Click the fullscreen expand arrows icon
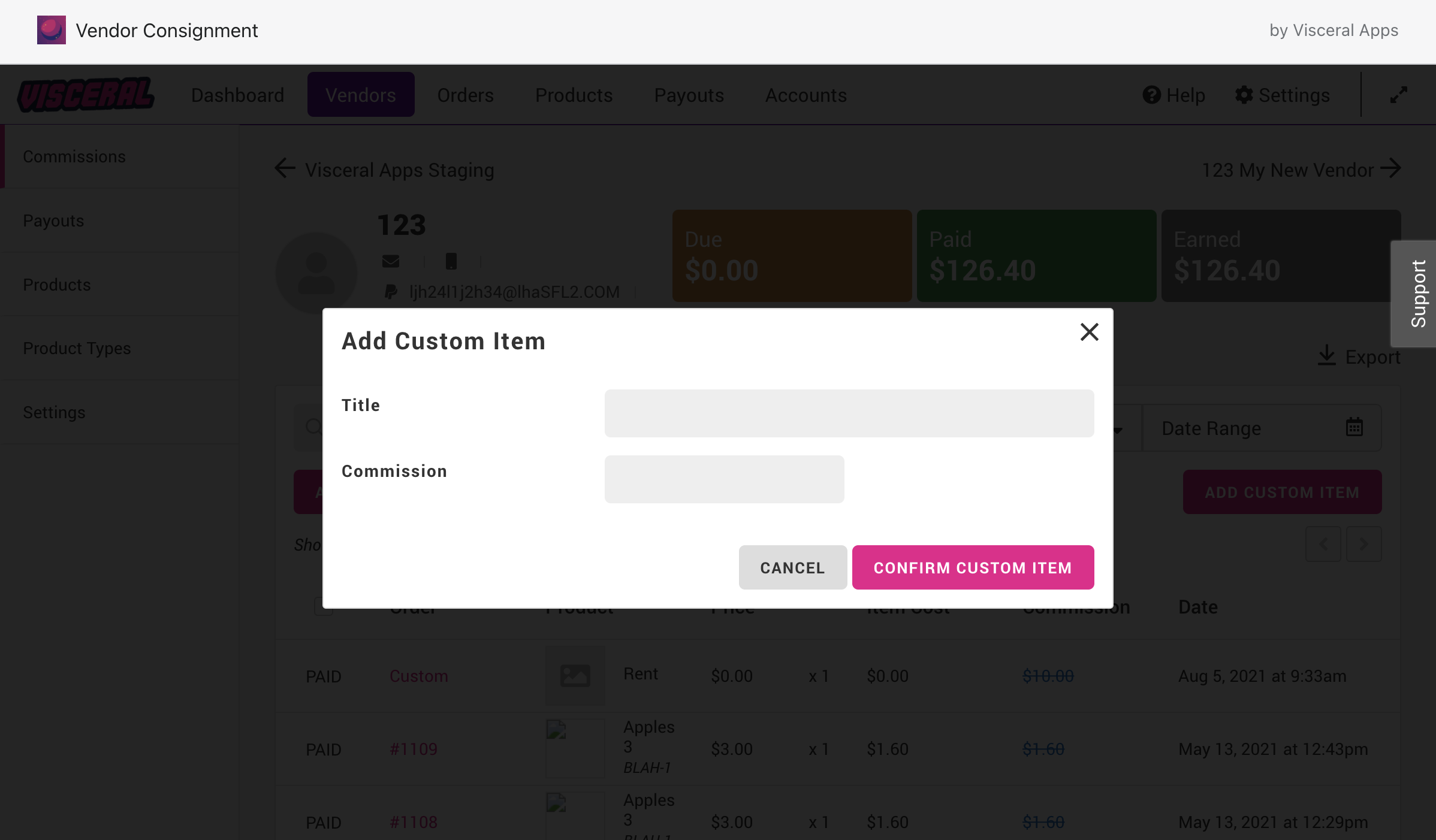1436x840 pixels. click(1398, 95)
